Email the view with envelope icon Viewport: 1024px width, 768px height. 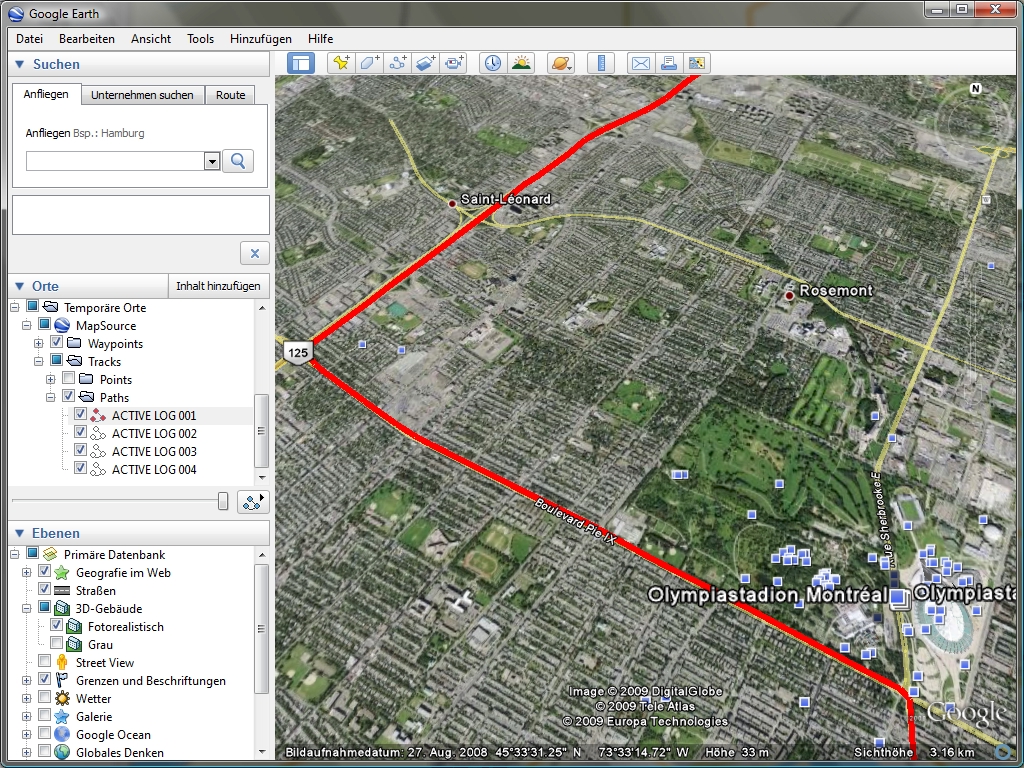[641, 63]
